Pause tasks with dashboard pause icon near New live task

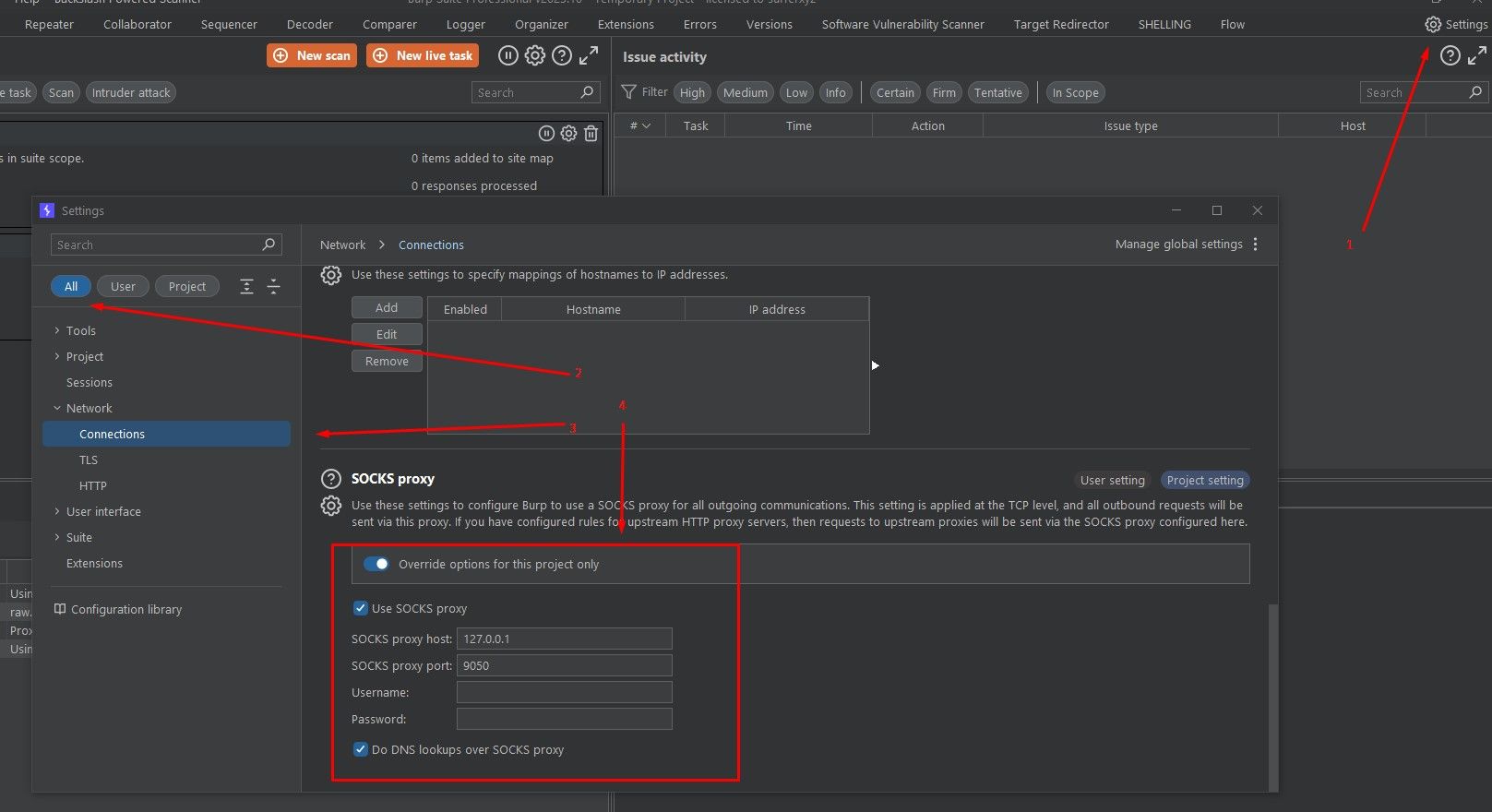point(507,56)
